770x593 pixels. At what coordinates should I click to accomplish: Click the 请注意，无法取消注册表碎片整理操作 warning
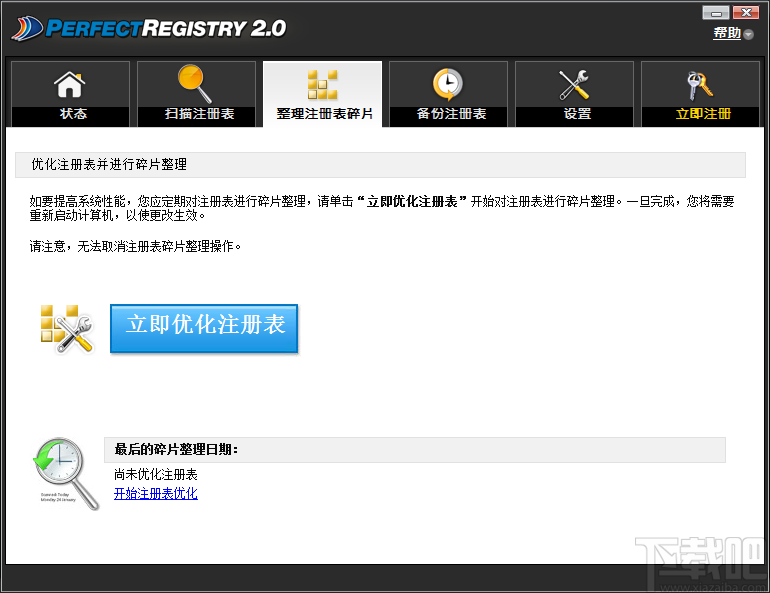pyautogui.click(x=136, y=246)
